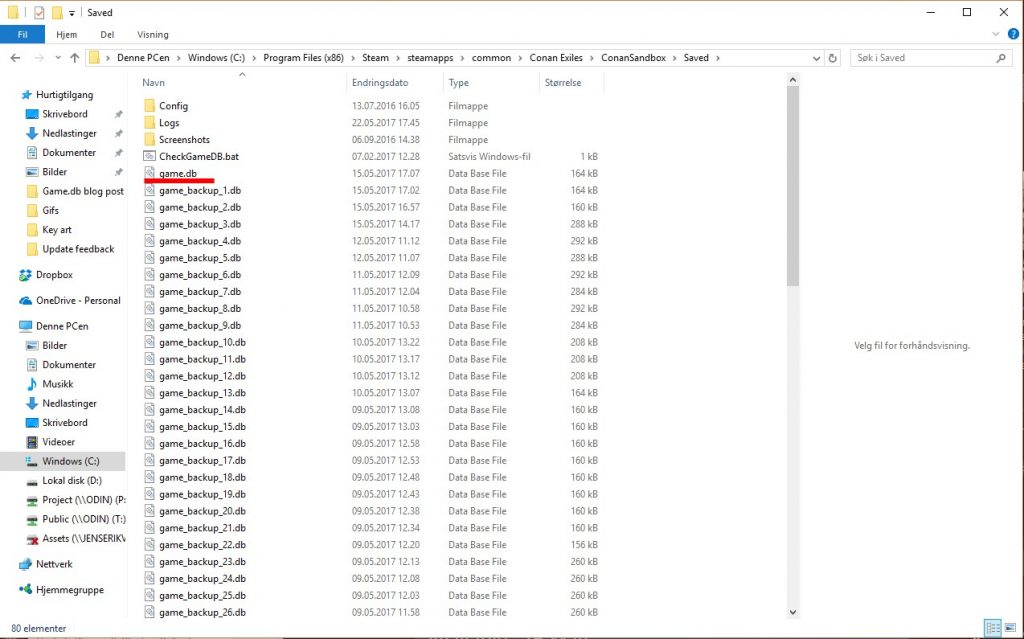Click the Back navigation arrow
This screenshot has width=1024, height=639.
15,58
